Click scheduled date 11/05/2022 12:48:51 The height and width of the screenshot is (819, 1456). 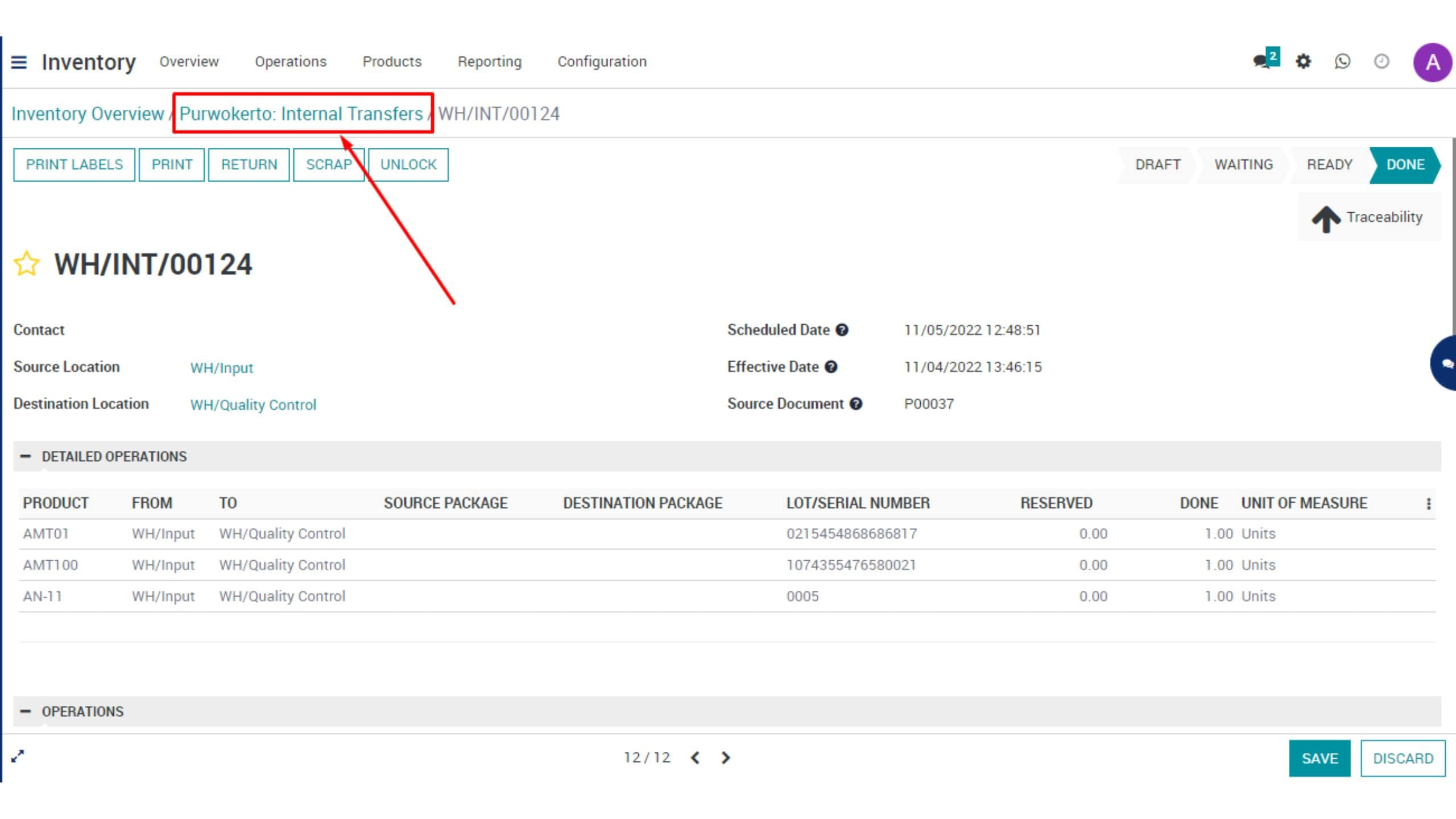pos(972,330)
